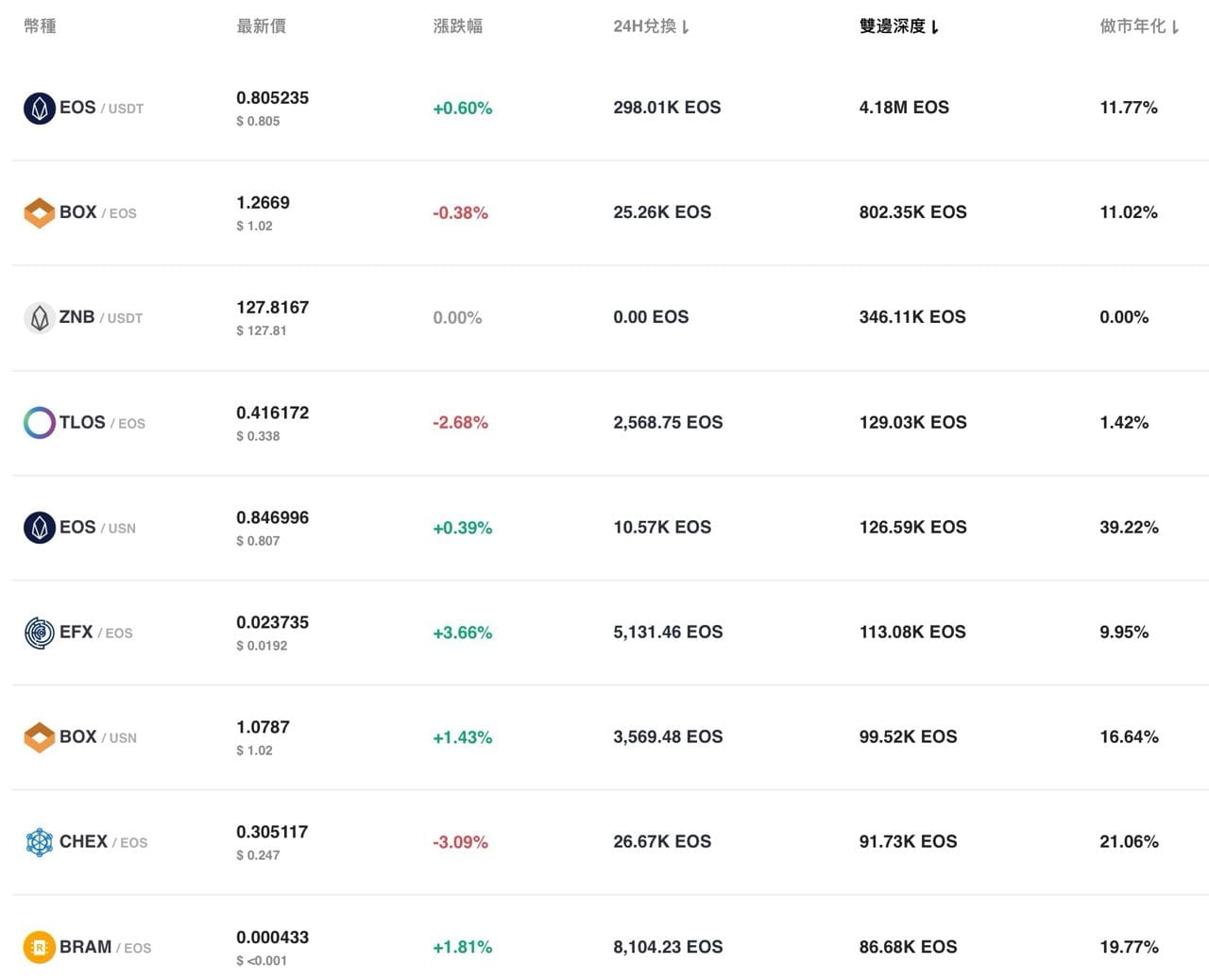Click the ZNB coin icon
Screen dimensions: 1209x980
(x=40, y=317)
